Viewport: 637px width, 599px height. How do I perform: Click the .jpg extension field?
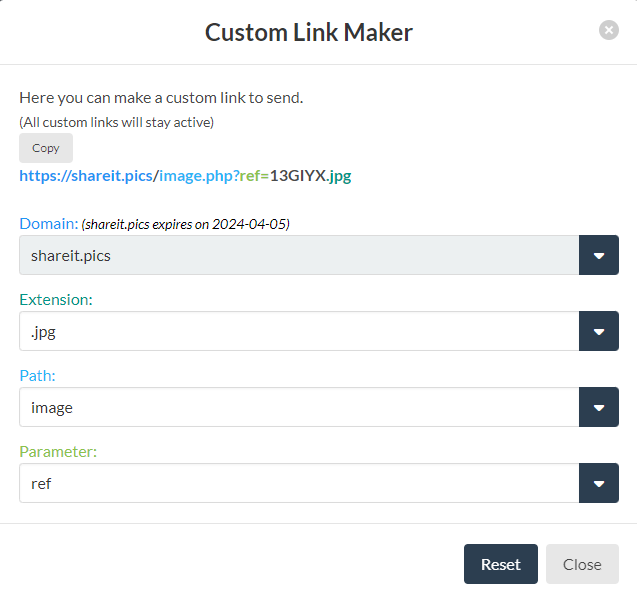click(299, 331)
